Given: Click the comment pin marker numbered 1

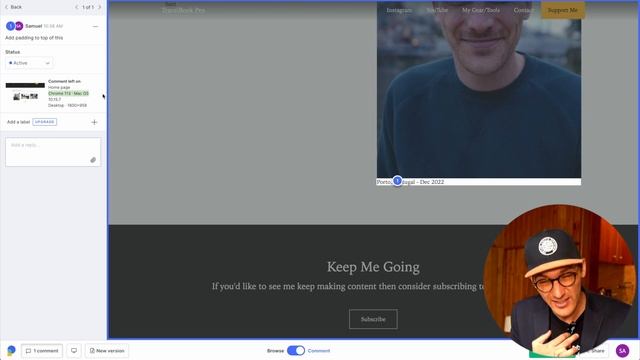Looking at the screenshot, I should click(397, 180).
